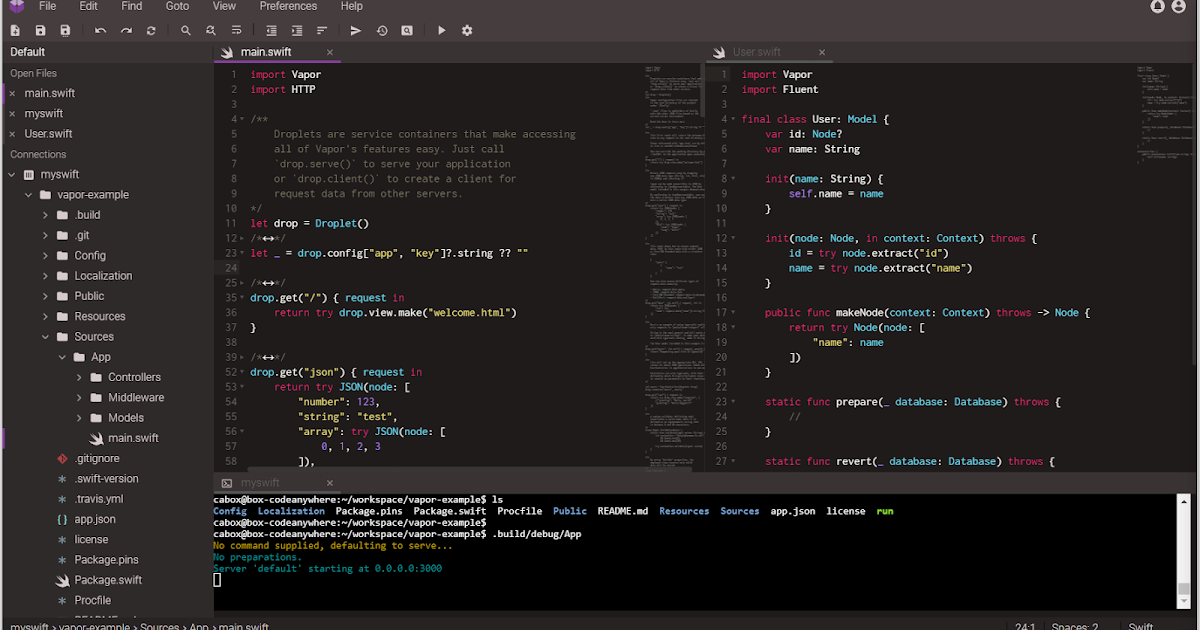The width and height of the screenshot is (1200, 630).
Task: Collapse the Sources folder arrow
Action: coord(46,337)
